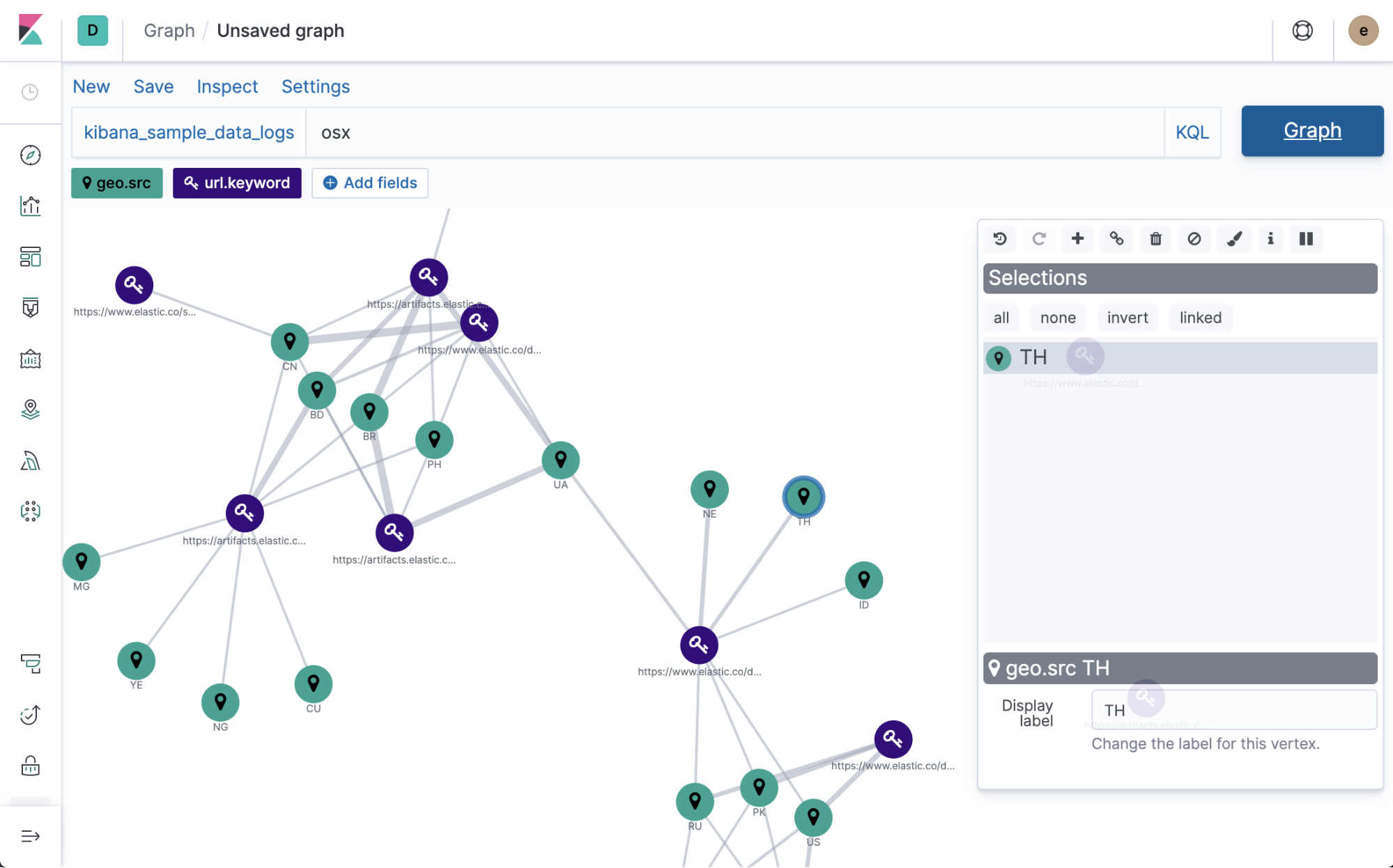This screenshot has width=1393, height=868.
Task: Click the Graph search button
Action: tap(1311, 131)
